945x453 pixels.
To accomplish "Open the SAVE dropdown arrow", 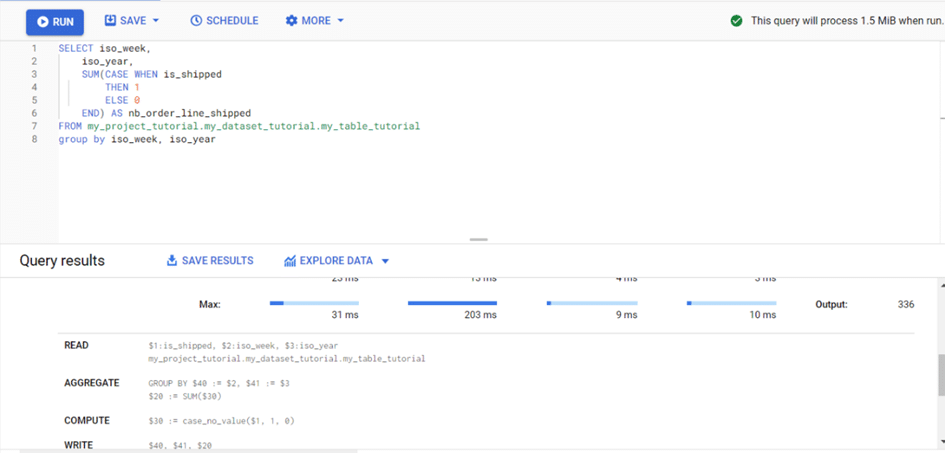I will pyautogui.click(x=156, y=21).
